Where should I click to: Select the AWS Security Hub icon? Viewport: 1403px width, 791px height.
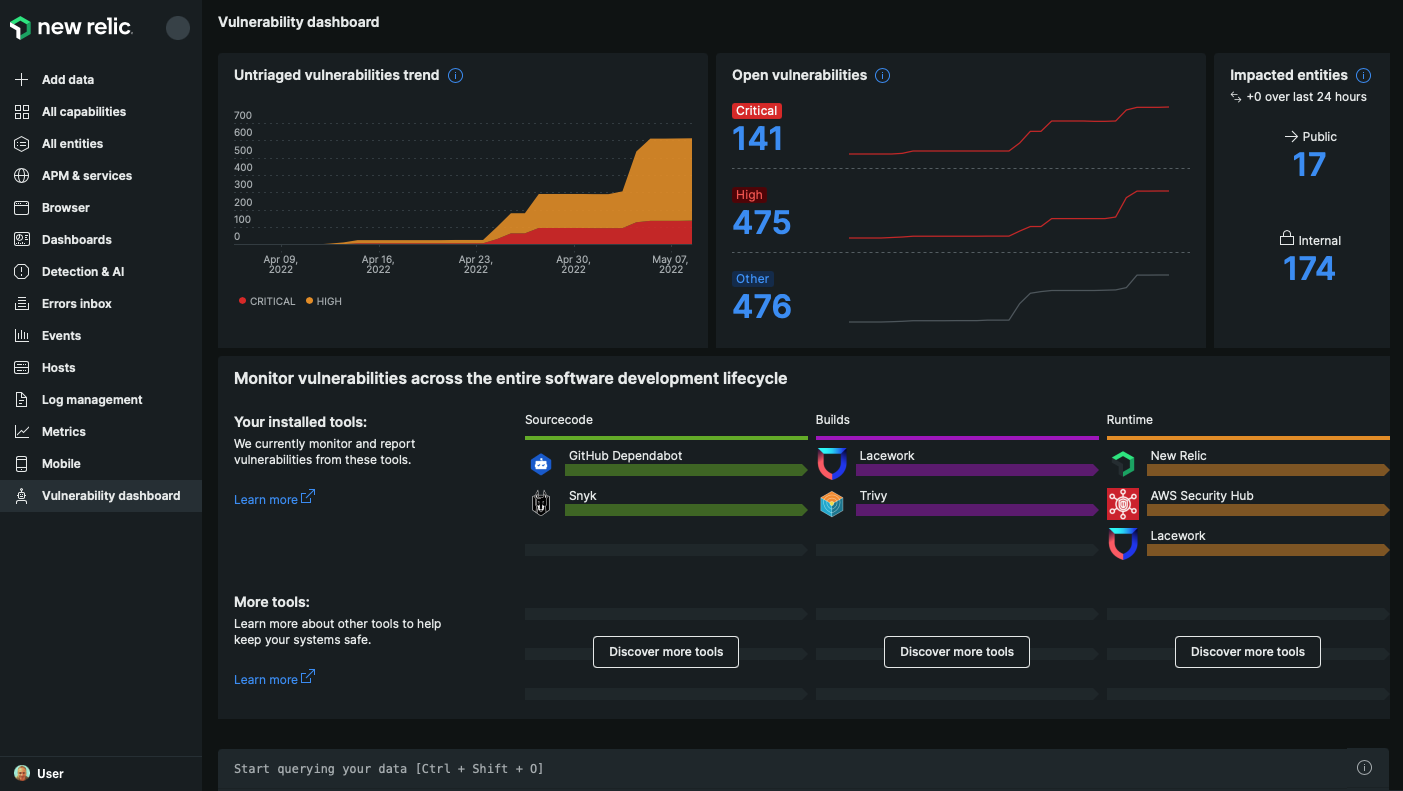coord(1123,503)
